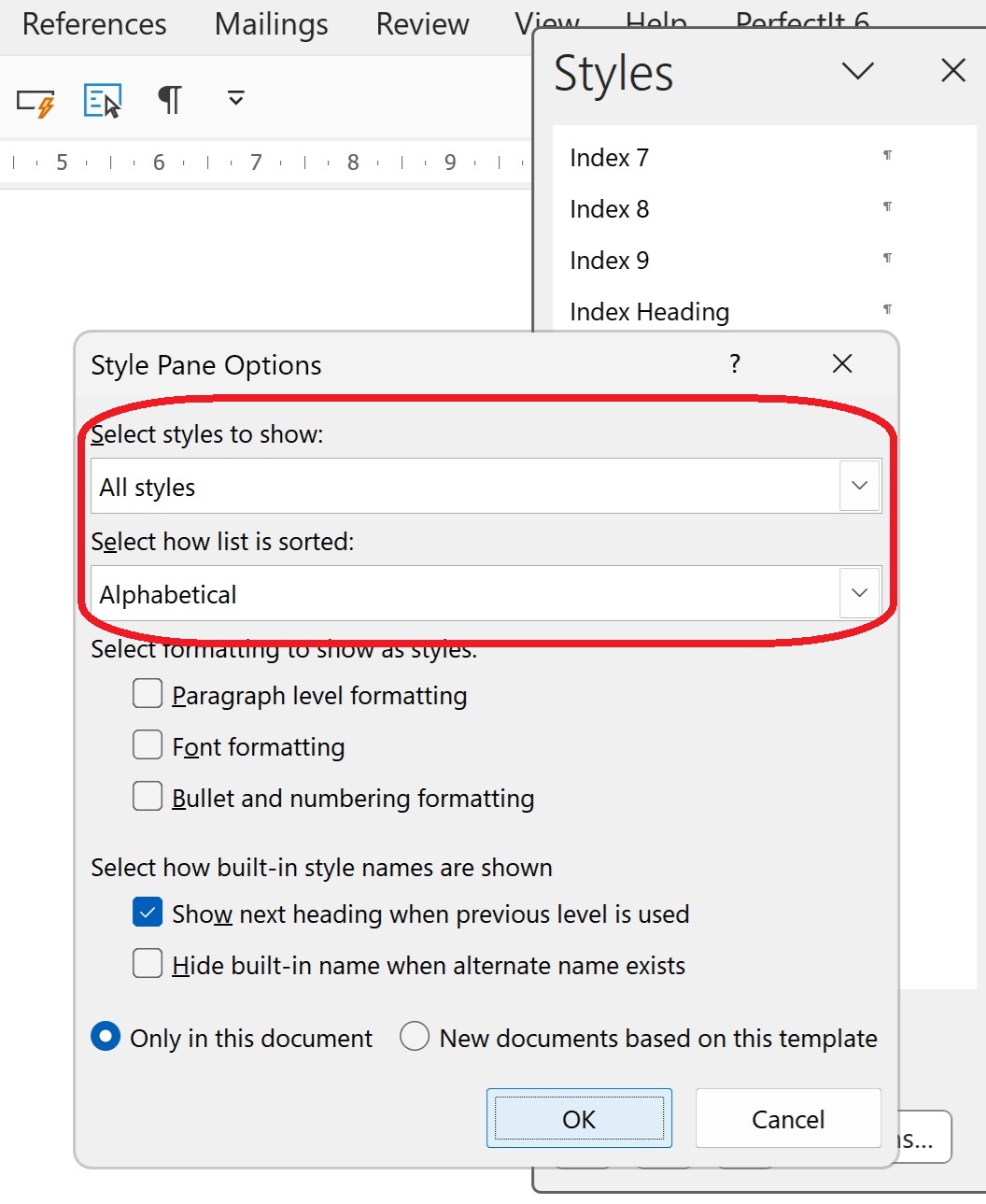Uncheck Show next heading when previous used
The height and width of the screenshot is (1204, 986).
coord(148,913)
